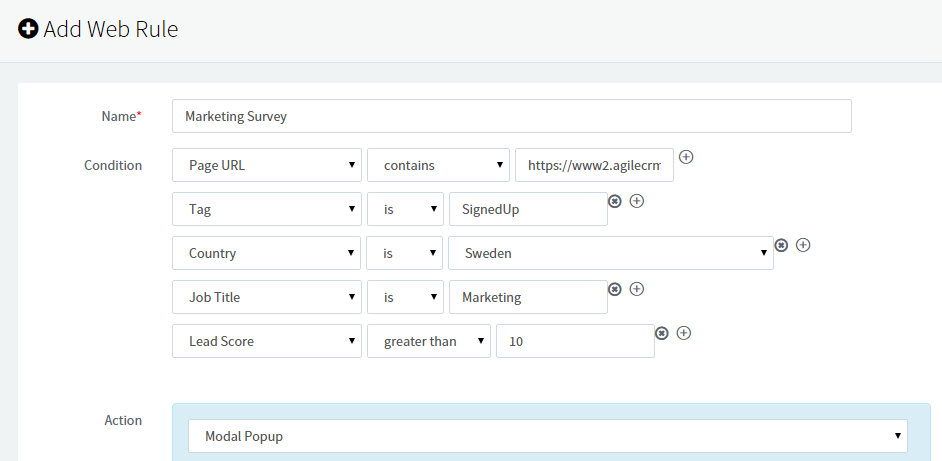Click the Action label
This screenshot has height=461, width=942.
(123, 420)
